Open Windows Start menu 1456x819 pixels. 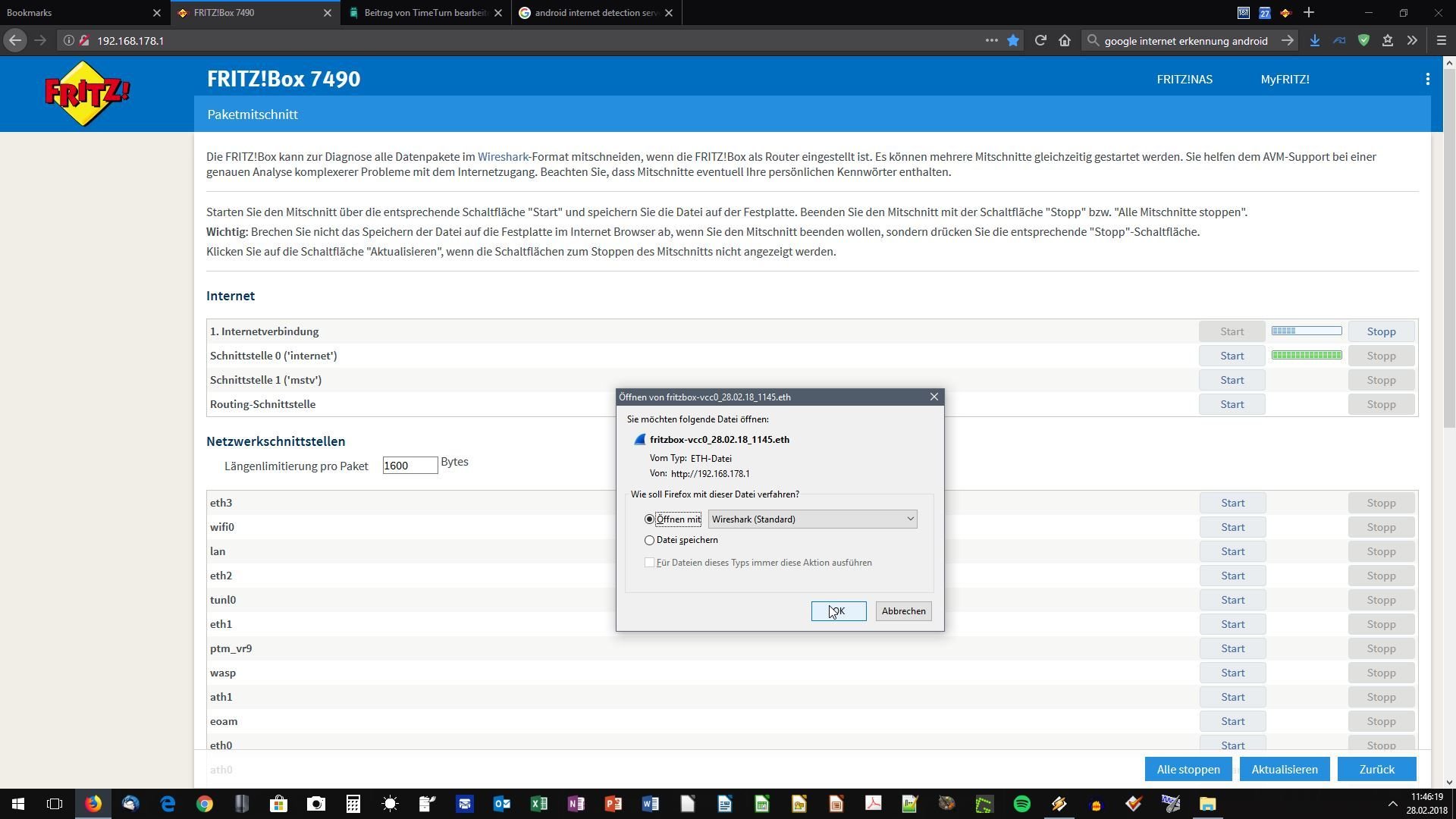tap(18, 803)
